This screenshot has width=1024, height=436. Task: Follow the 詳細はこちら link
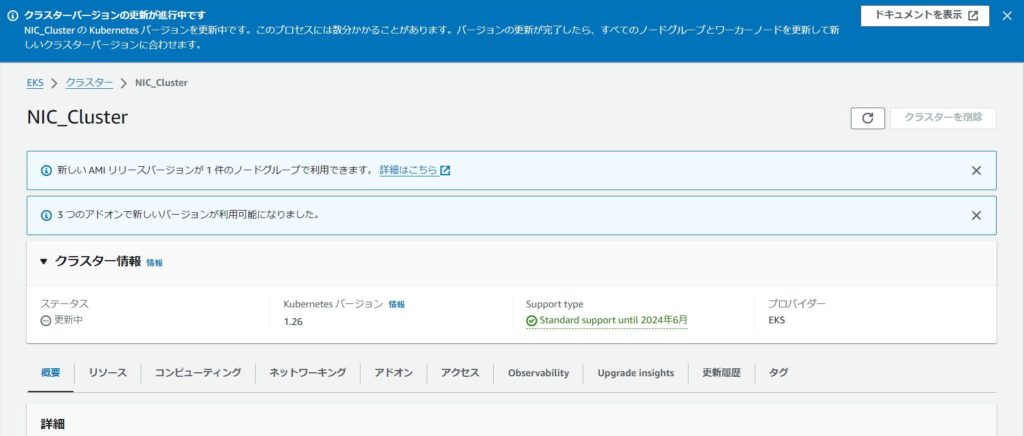408,170
